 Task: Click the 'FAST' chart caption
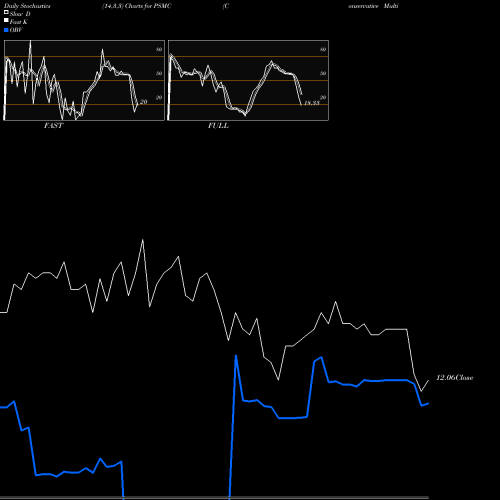[53, 126]
